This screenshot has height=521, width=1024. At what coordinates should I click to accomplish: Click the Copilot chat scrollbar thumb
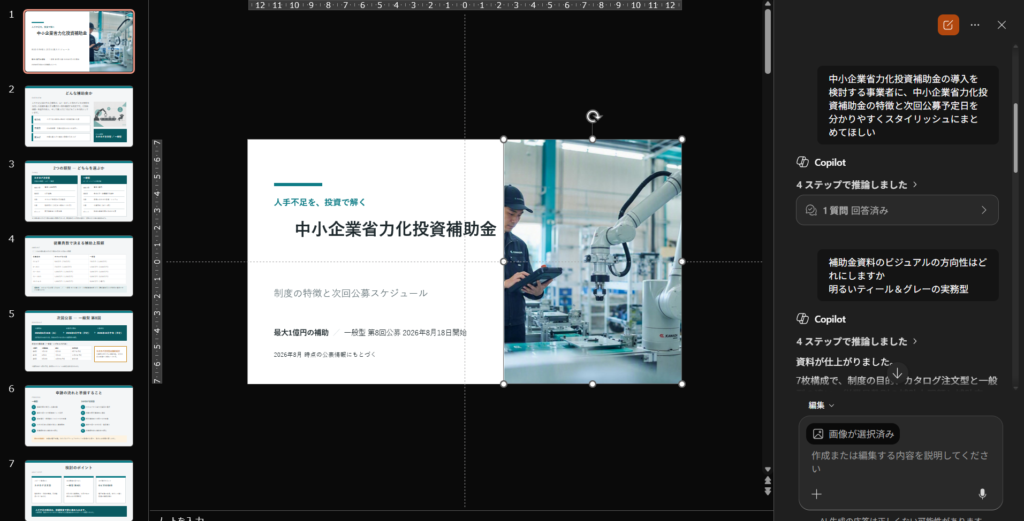coord(1016,138)
